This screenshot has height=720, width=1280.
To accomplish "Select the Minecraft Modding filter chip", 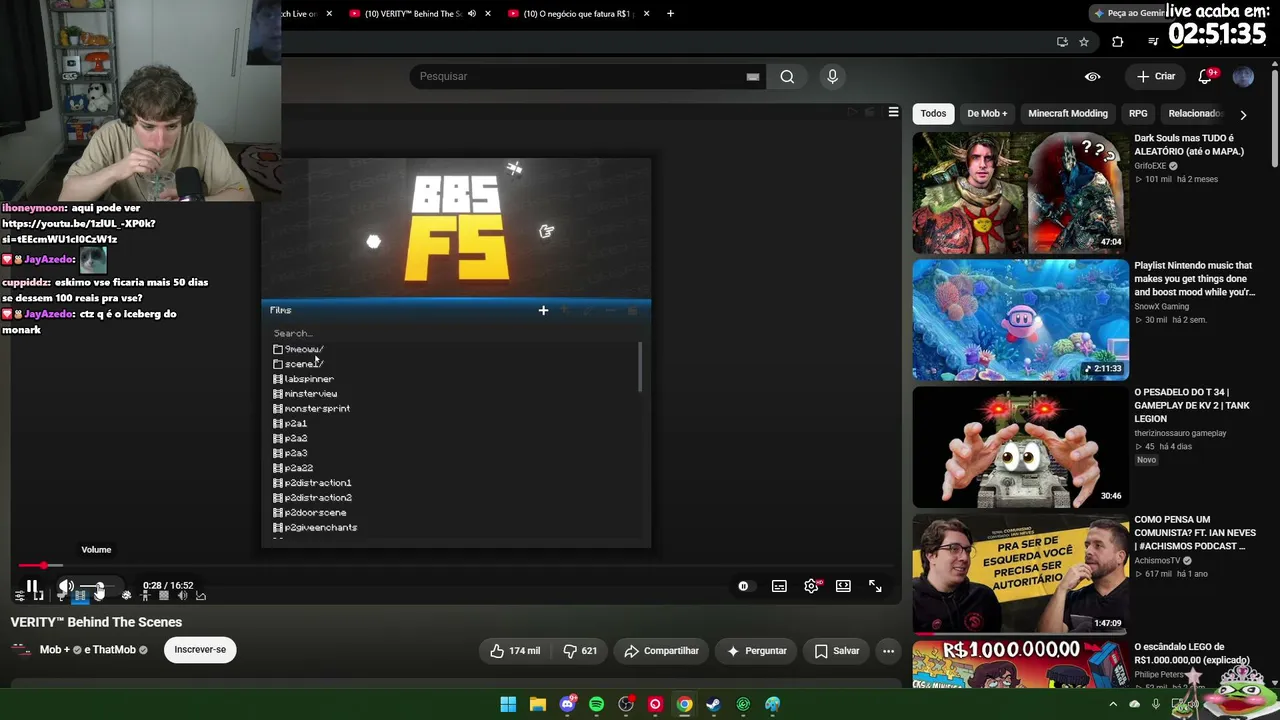I will 1068,114.
